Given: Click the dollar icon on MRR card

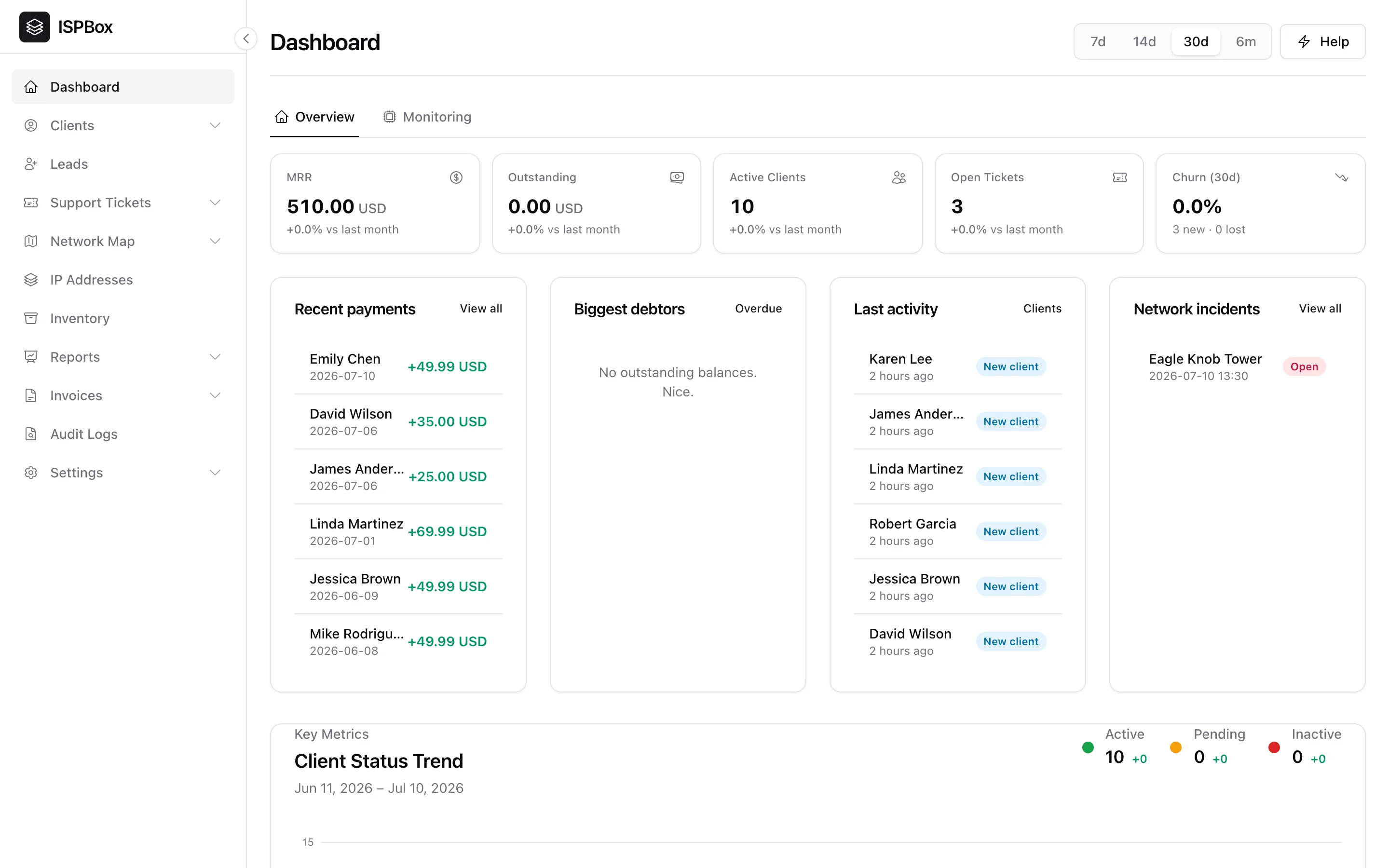Looking at the screenshot, I should coord(456,177).
